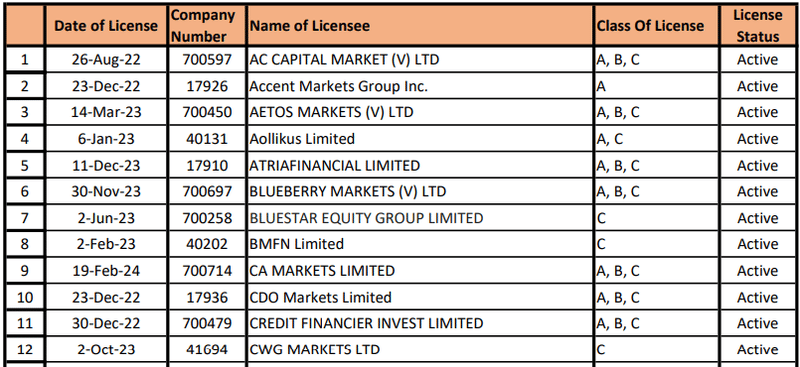
Task: Select CDO Markets Limited cell
Action: [x=420, y=297]
